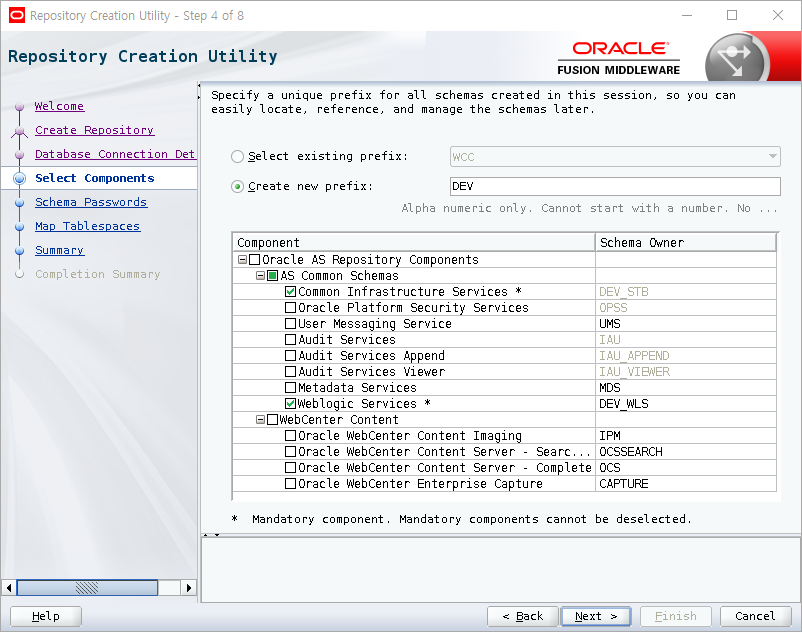Enable Audit Services Viewer checkbox

point(291,371)
